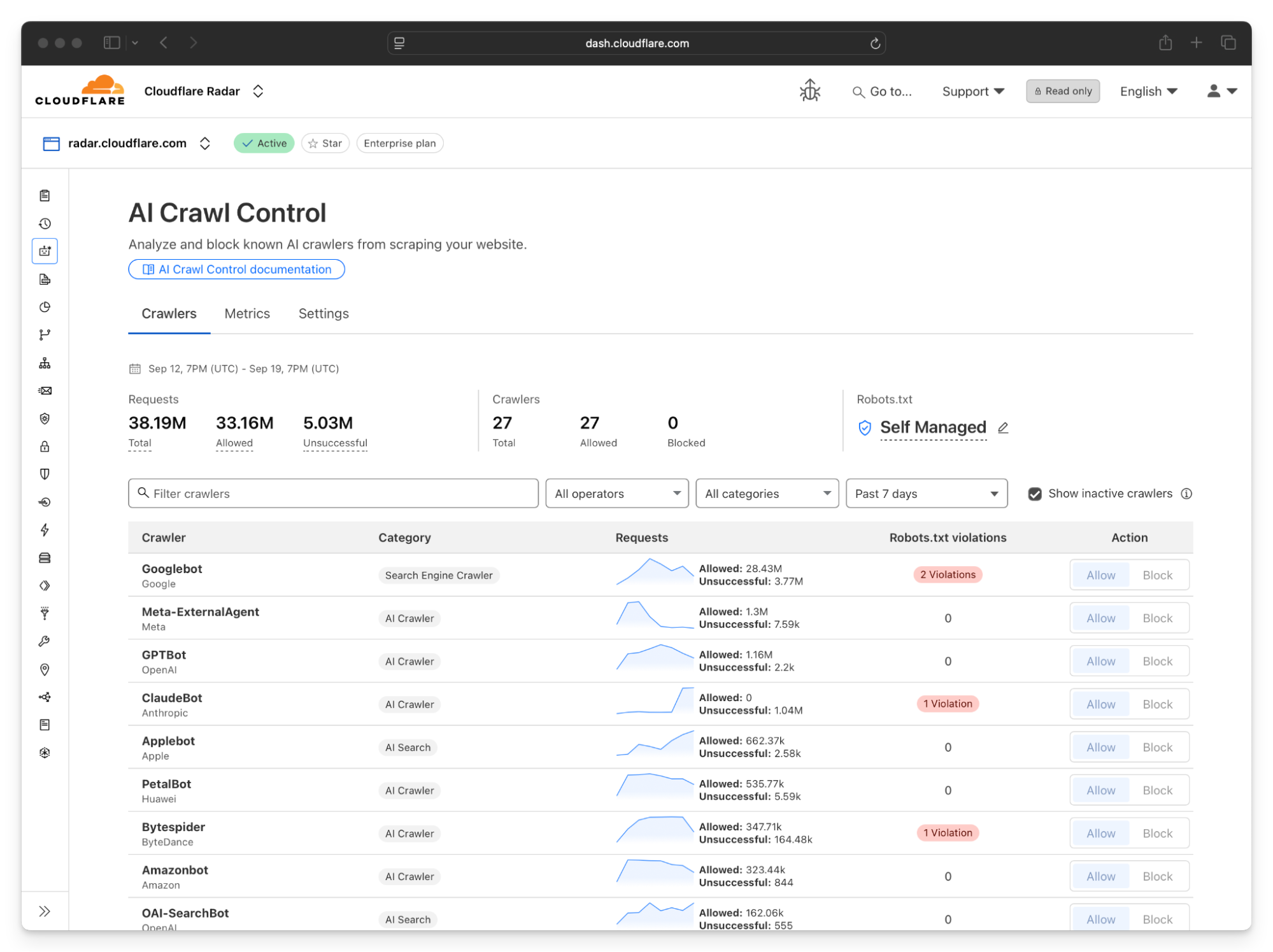Click the email envelope sidebar icon

[45, 391]
